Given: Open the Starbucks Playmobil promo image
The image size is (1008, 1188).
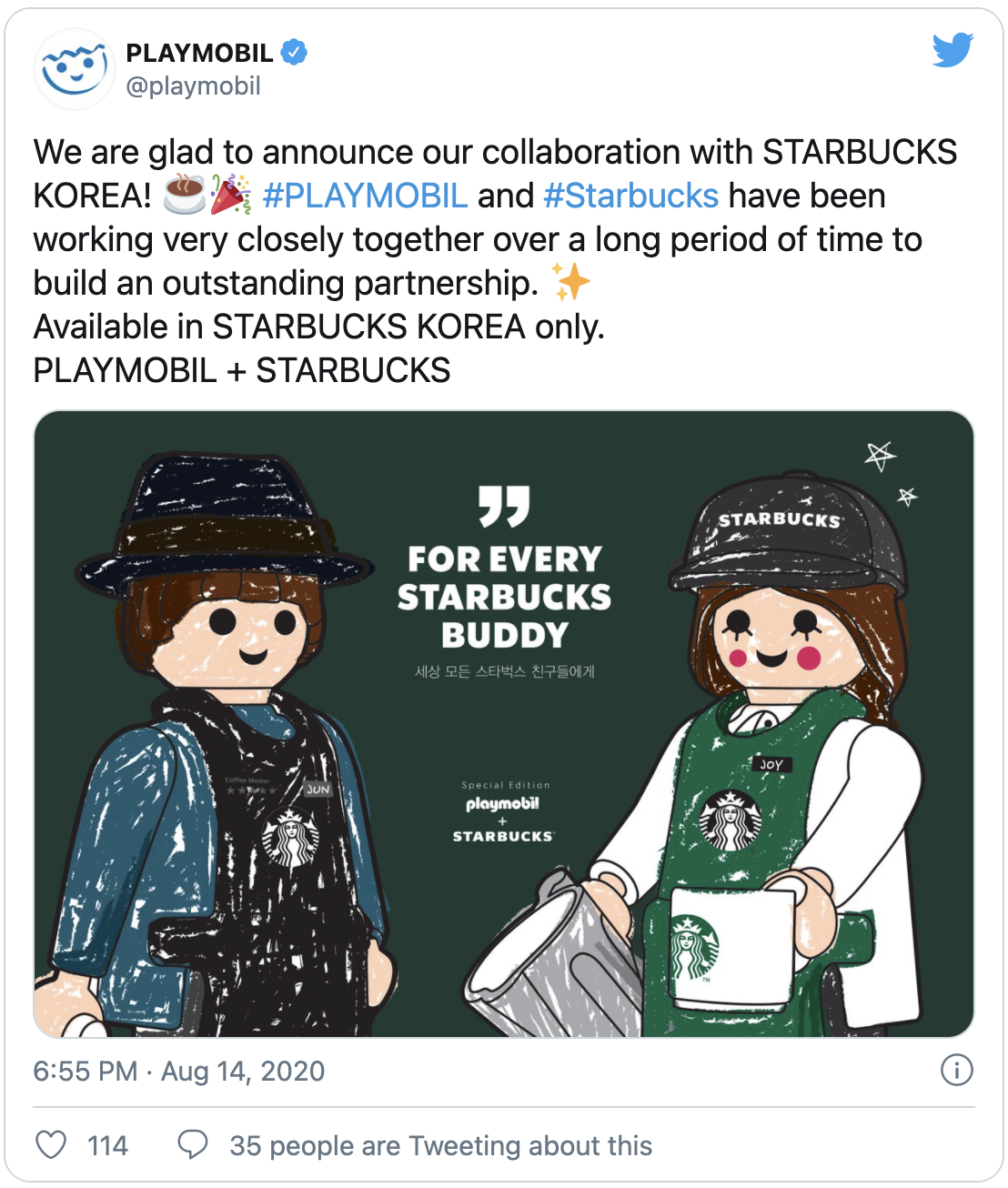Looking at the screenshot, I should (504, 724).
